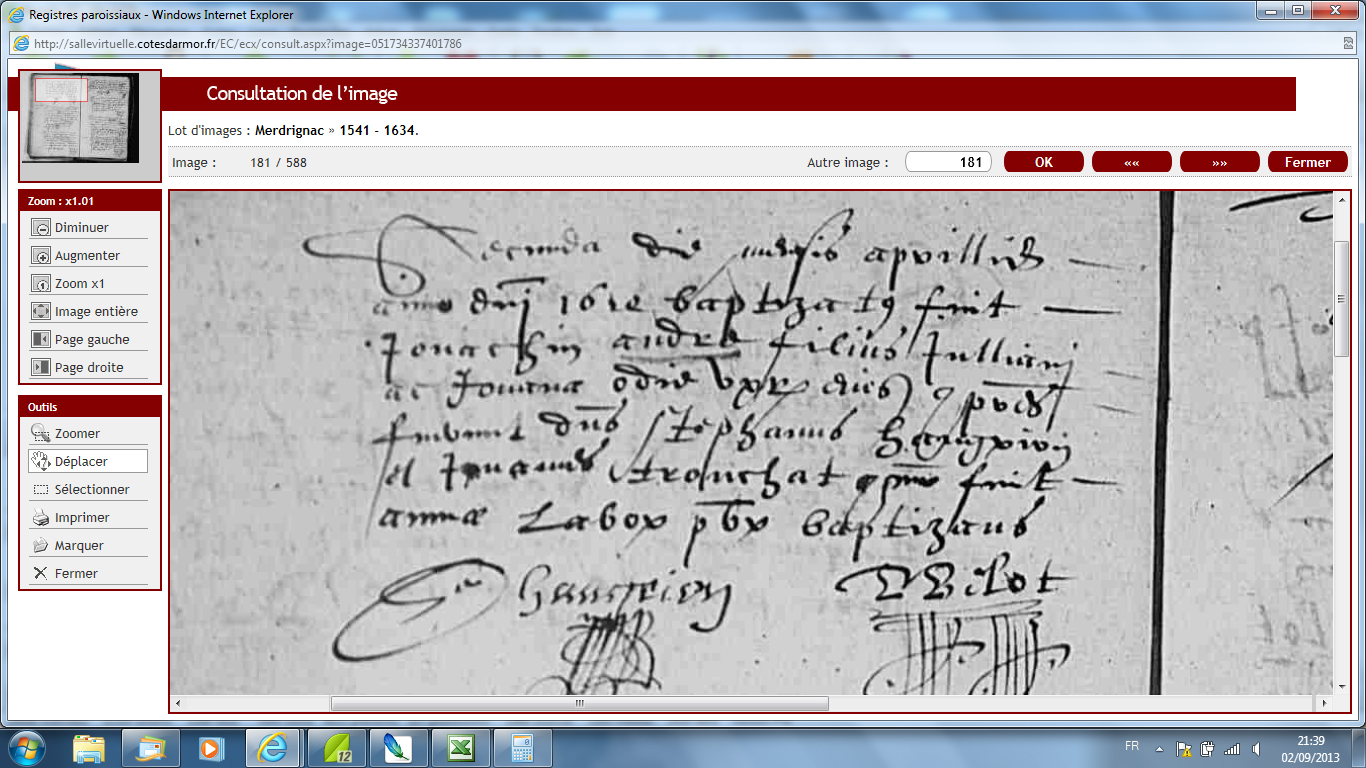Screen dimensions: 1366x768
Task: Go to next image with »» button
Action: [x=1220, y=162]
